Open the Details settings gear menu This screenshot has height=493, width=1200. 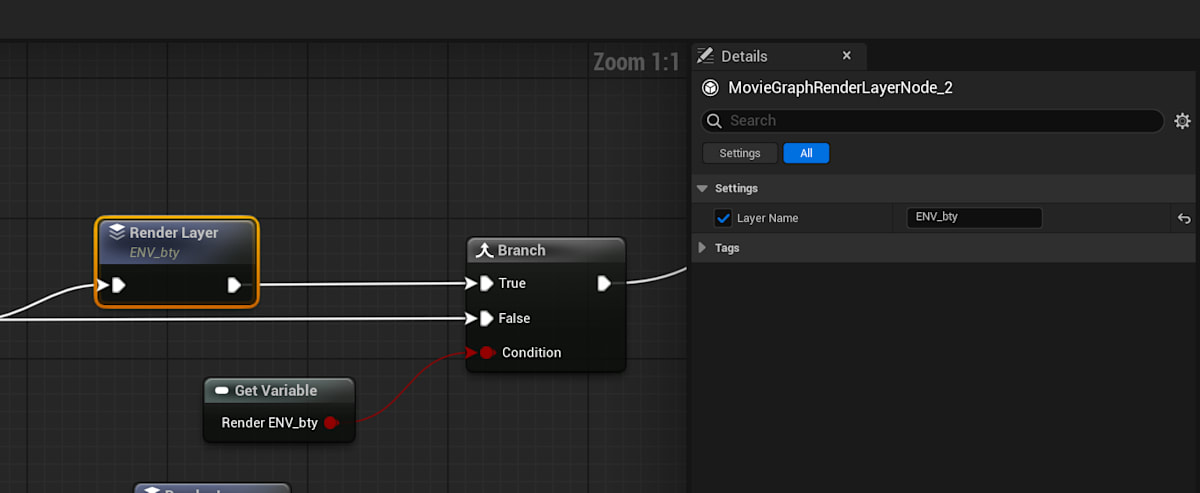click(x=1182, y=121)
